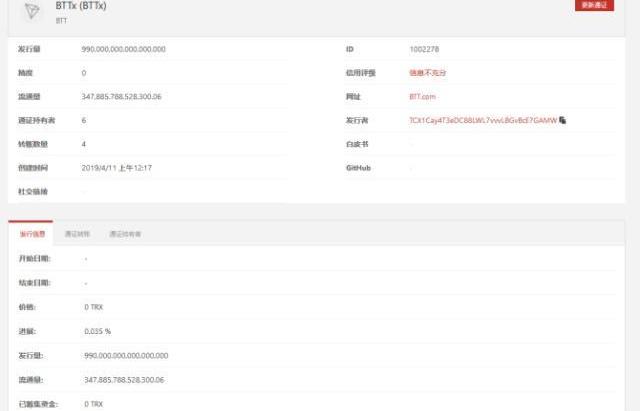Click the GitHub label

point(358,168)
